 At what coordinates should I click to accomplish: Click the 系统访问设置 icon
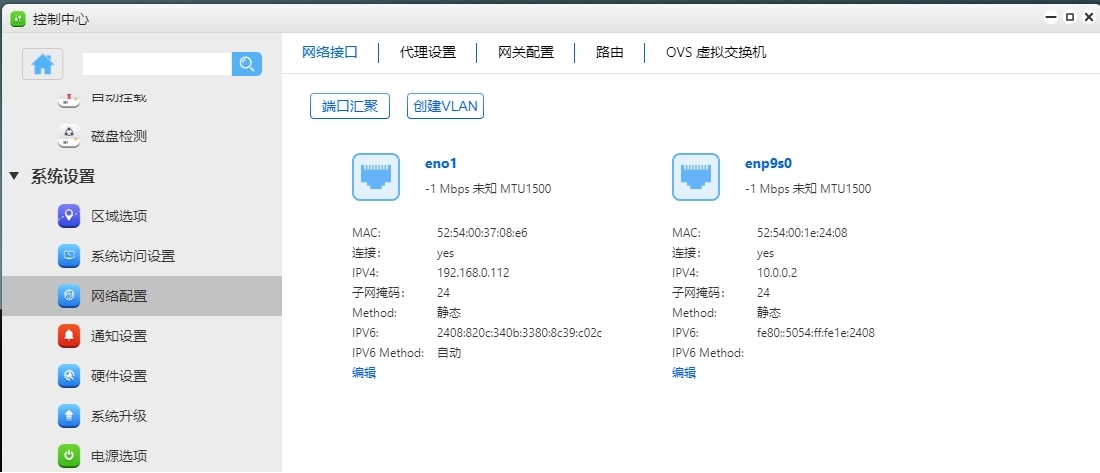pos(69,256)
